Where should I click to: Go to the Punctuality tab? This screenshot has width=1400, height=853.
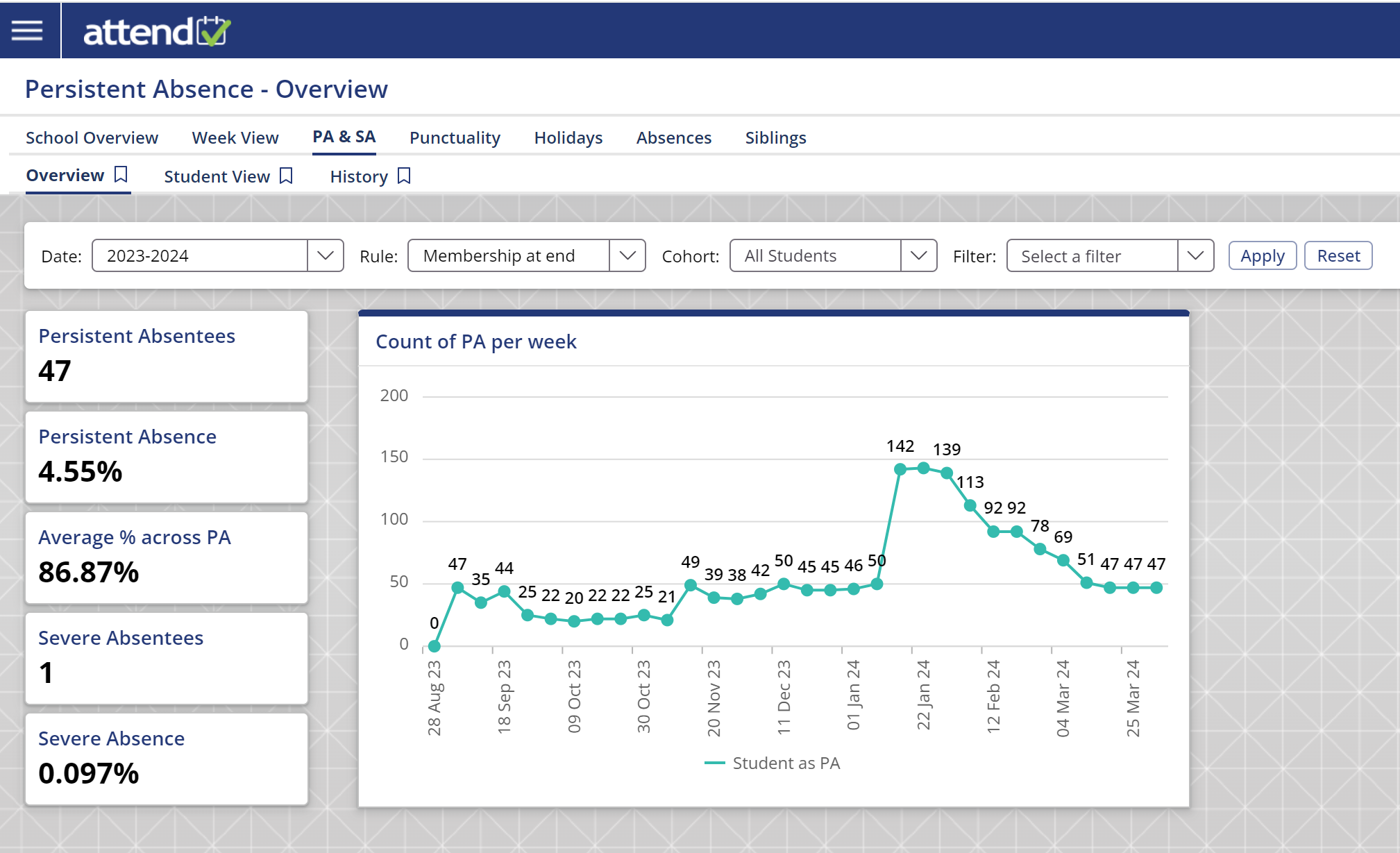coord(455,137)
